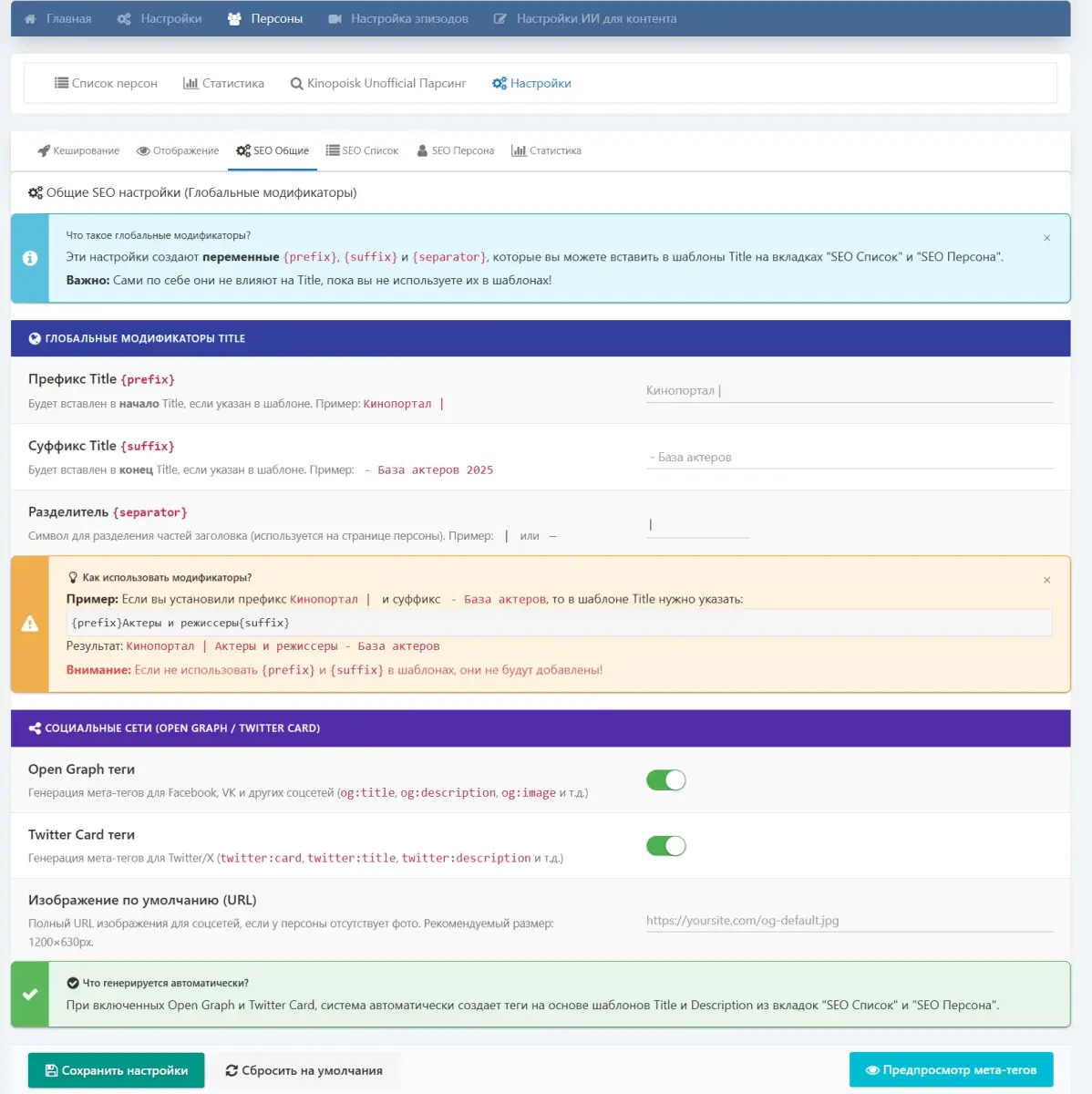
Task: Open Предпросмотр мета-тегов preview
Action: (x=950, y=1070)
